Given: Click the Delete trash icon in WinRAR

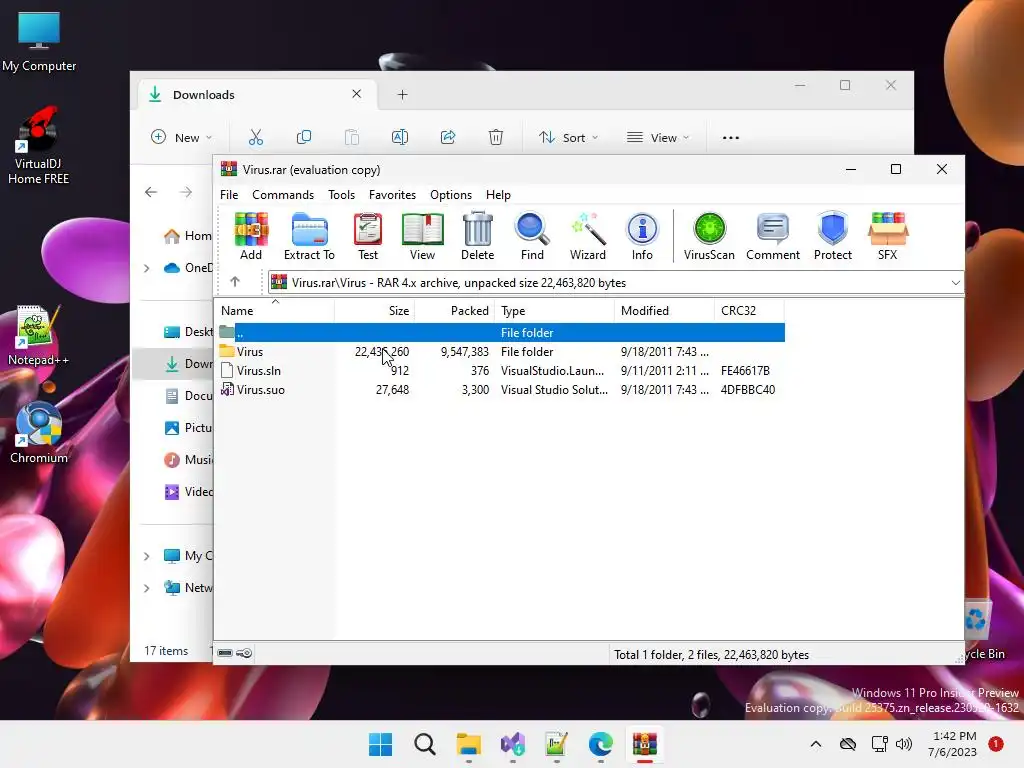Looking at the screenshot, I should [477, 236].
